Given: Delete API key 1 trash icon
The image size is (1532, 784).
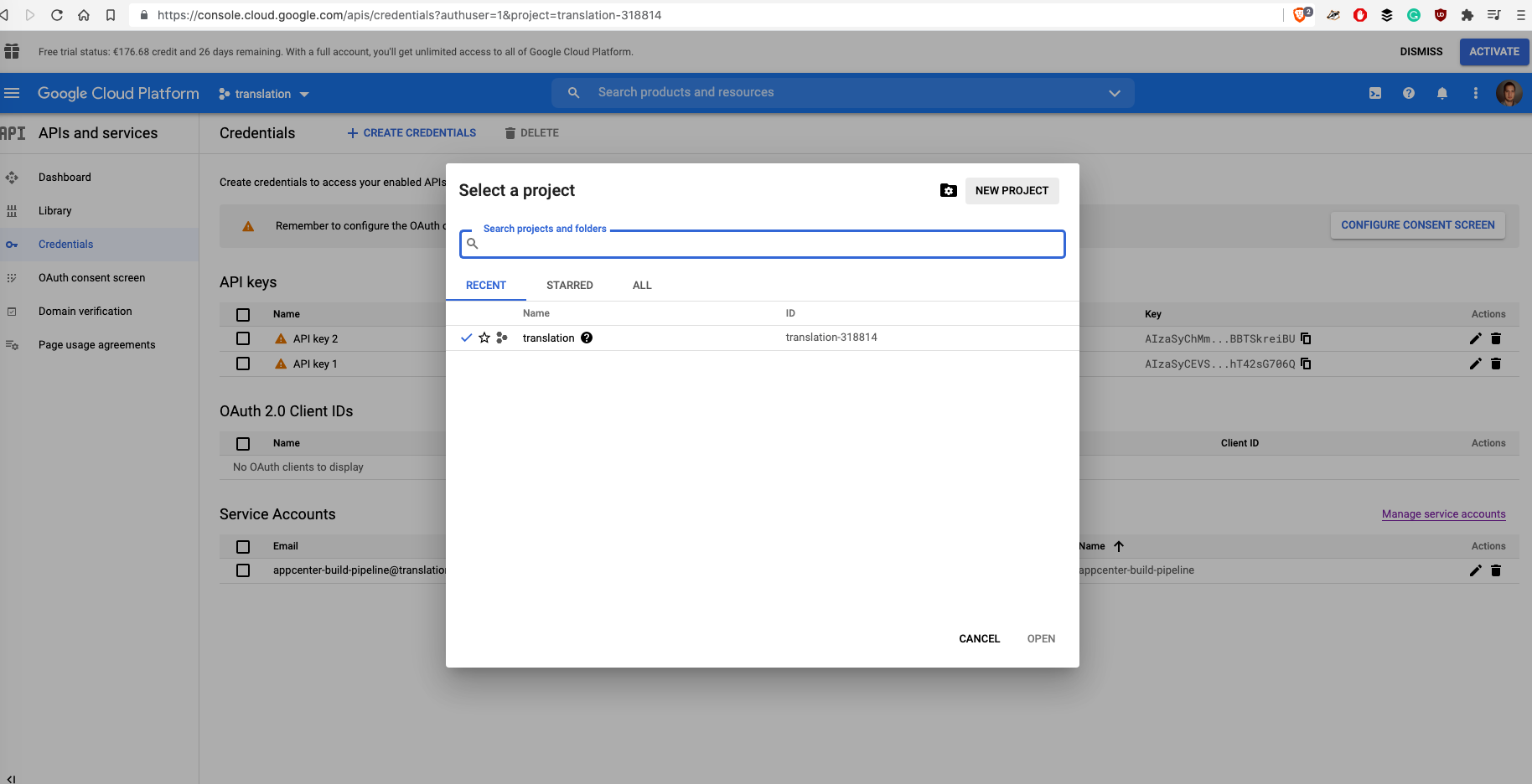Looking at the screenshot, I should [1496, 364].
